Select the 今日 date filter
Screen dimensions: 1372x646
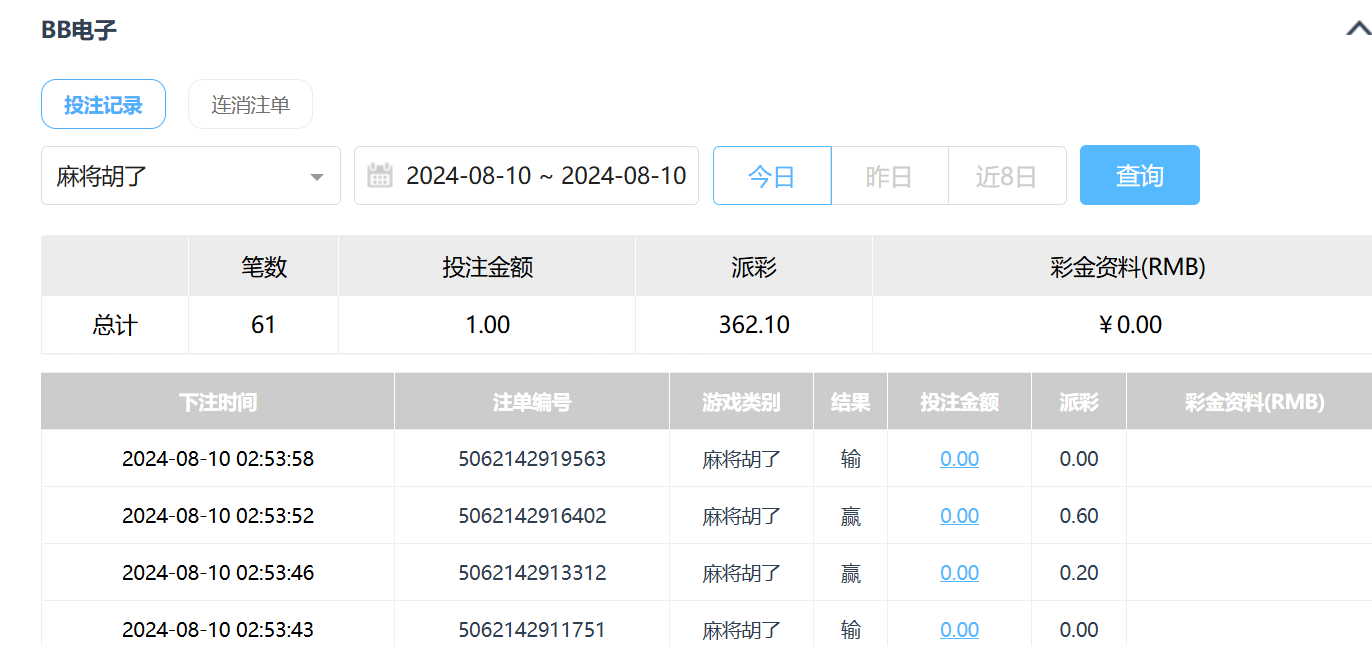[x=771, y=176]
